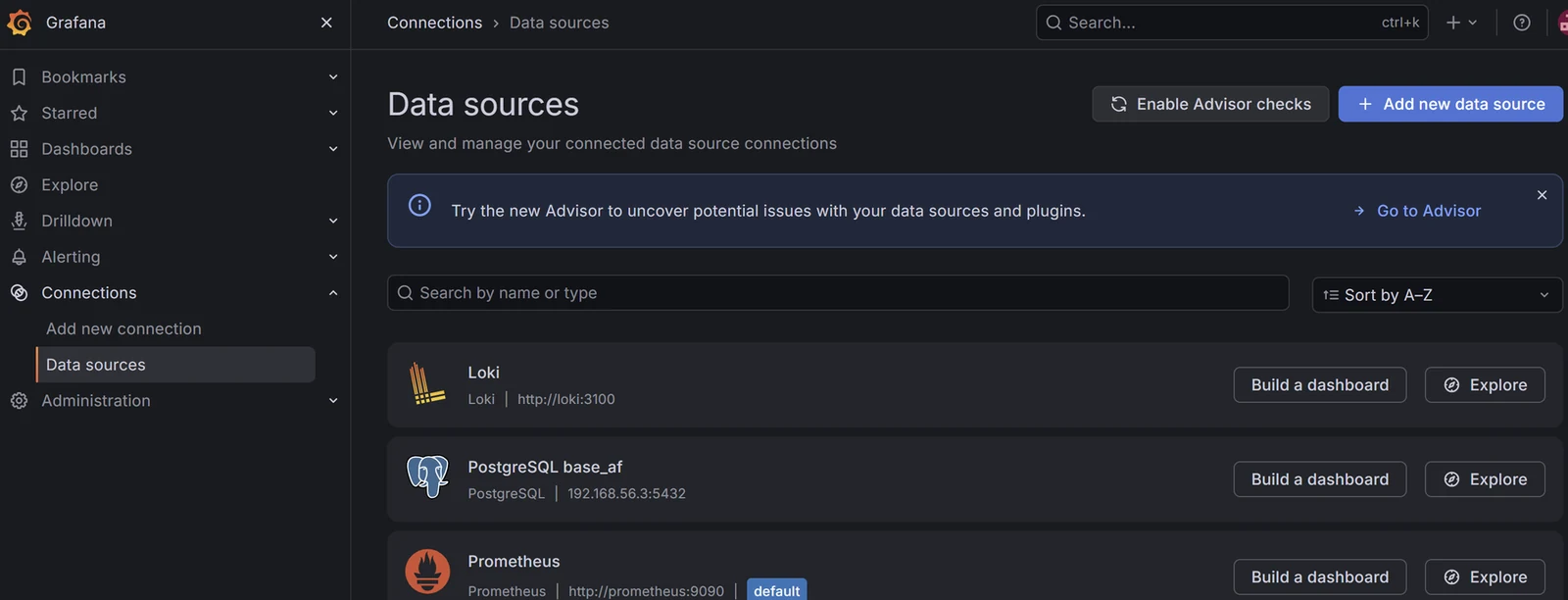Click the Explore compass icon in sidebar

pyautogui.click(x=19, y=184)
